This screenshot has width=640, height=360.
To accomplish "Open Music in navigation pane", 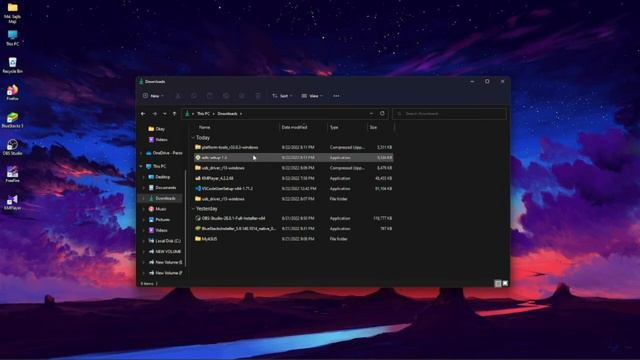I will (x=160, y=209).
